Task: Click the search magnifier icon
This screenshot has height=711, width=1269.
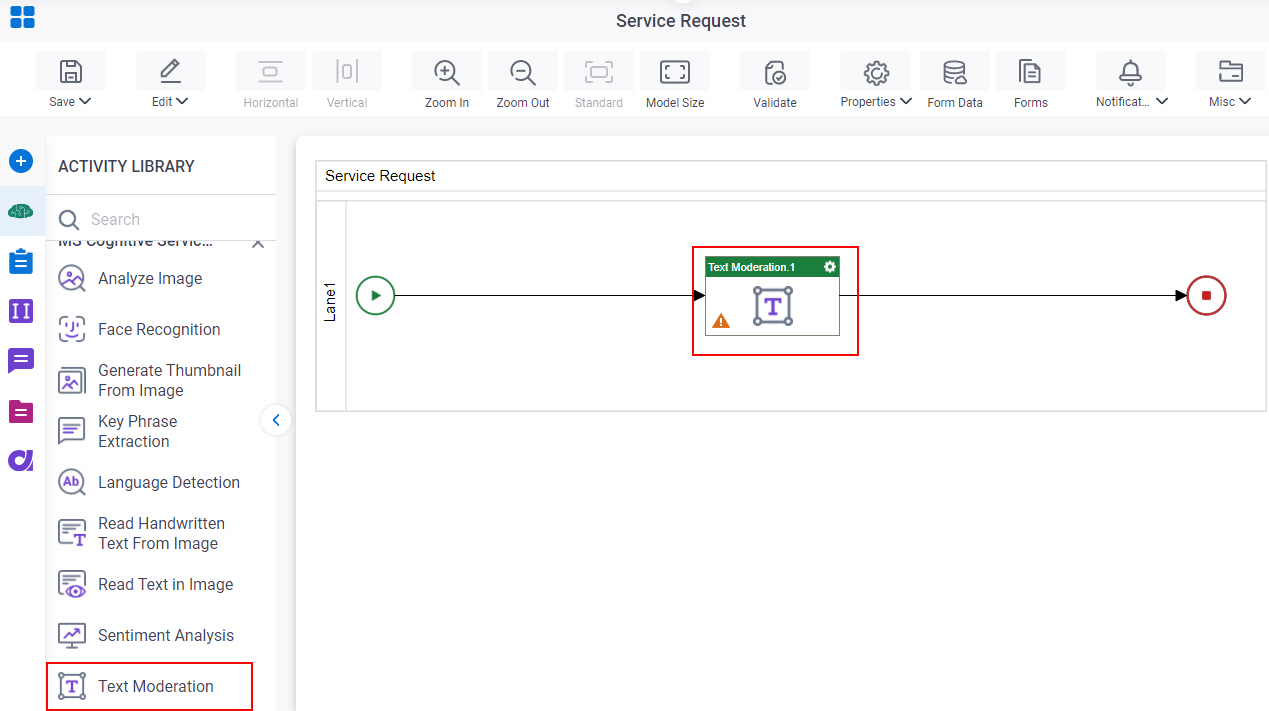Action: point(68,220)
